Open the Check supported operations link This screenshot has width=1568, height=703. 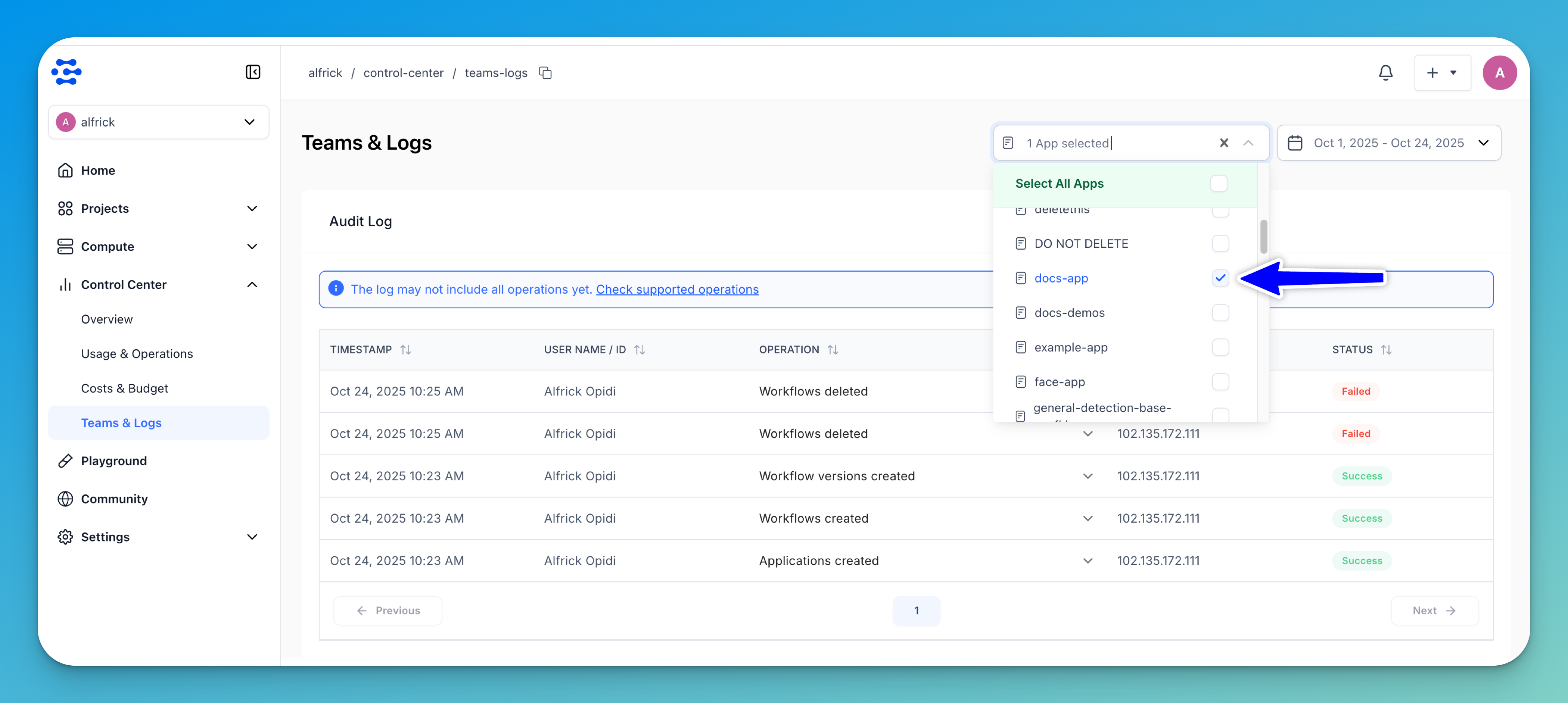(x=677, y=290)
